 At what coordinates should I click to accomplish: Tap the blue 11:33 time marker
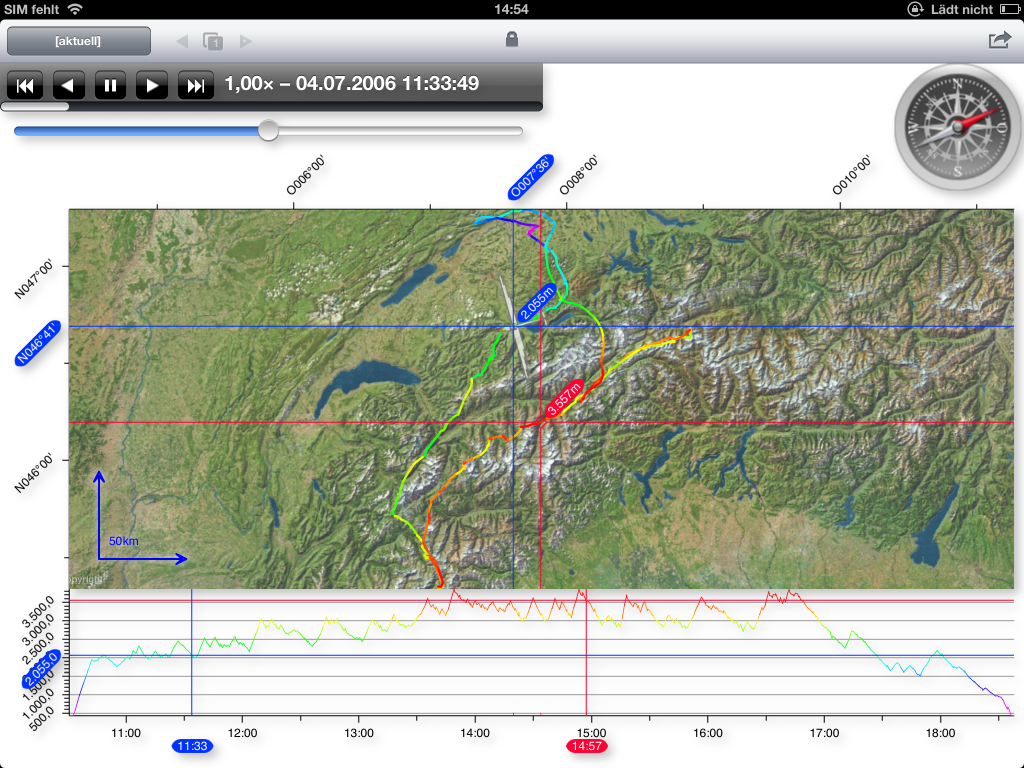click(192, 746)
